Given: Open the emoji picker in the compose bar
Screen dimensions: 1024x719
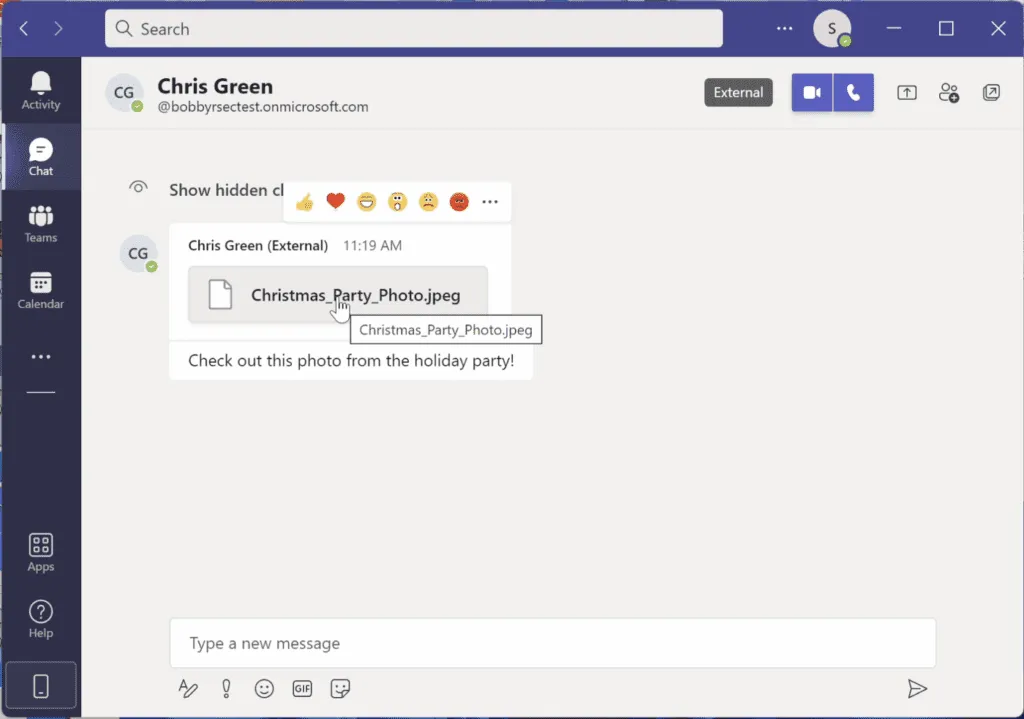Looking at the screenshot, I should (264, 688).
